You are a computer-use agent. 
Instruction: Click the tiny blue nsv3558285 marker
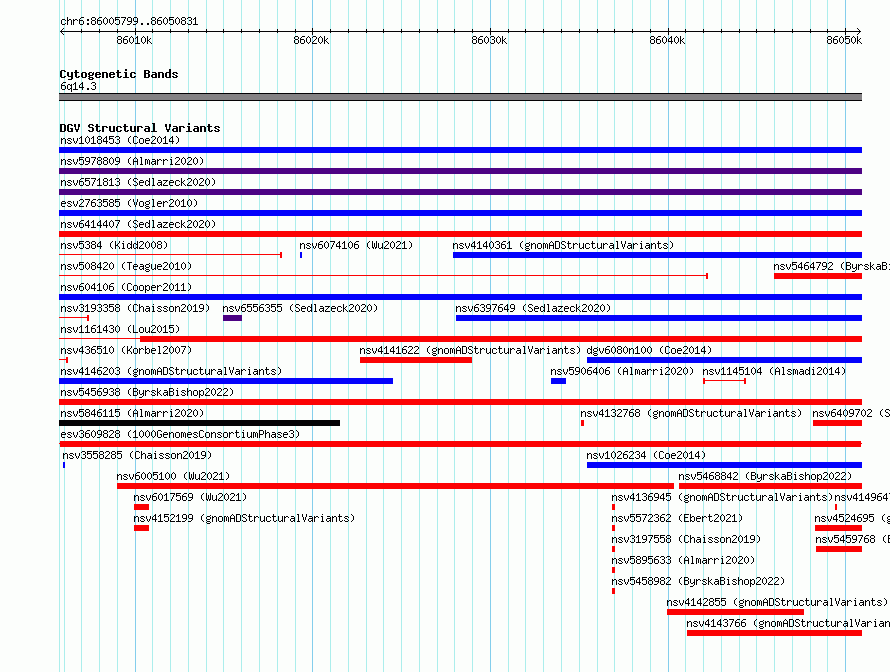(64, 465)
